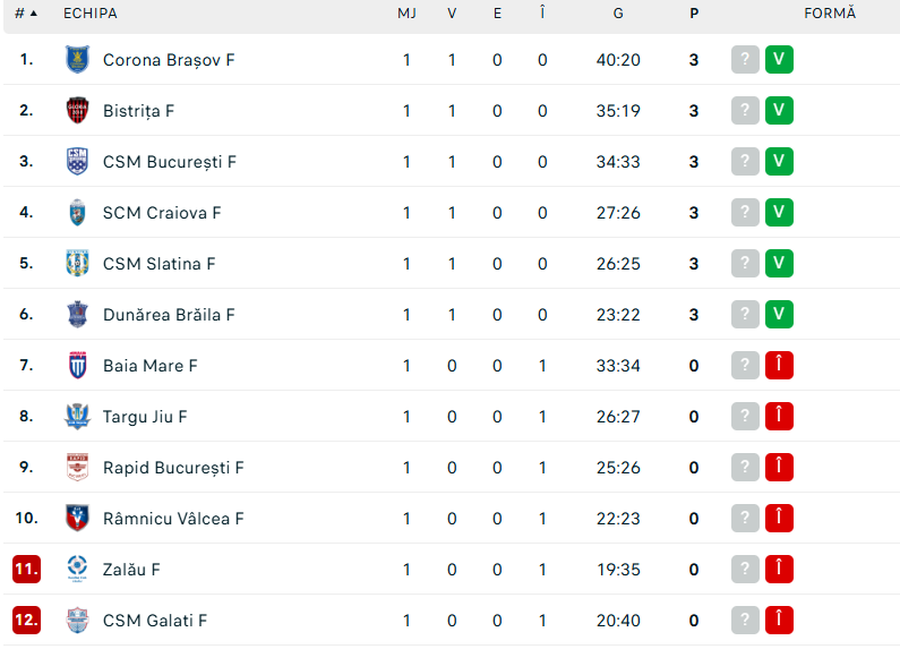
Task: Open the Targu Jiu F team link
Action: [x=145, y=417]
